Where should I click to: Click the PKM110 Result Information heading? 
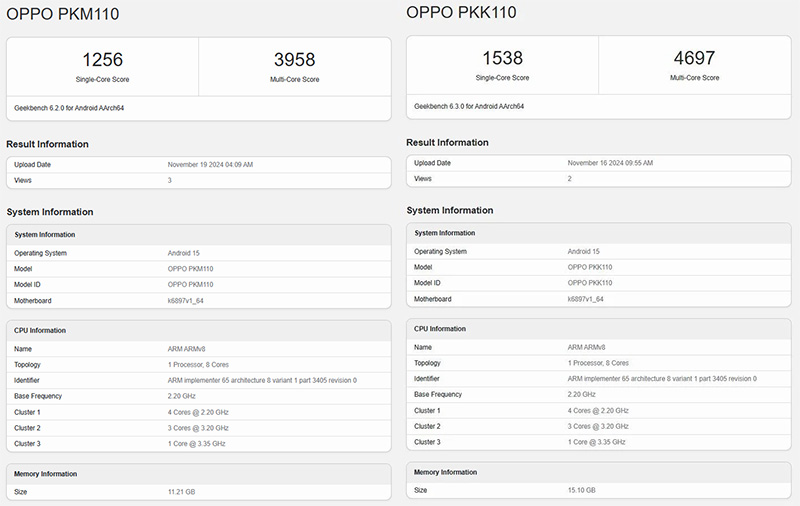click(47, 144)
